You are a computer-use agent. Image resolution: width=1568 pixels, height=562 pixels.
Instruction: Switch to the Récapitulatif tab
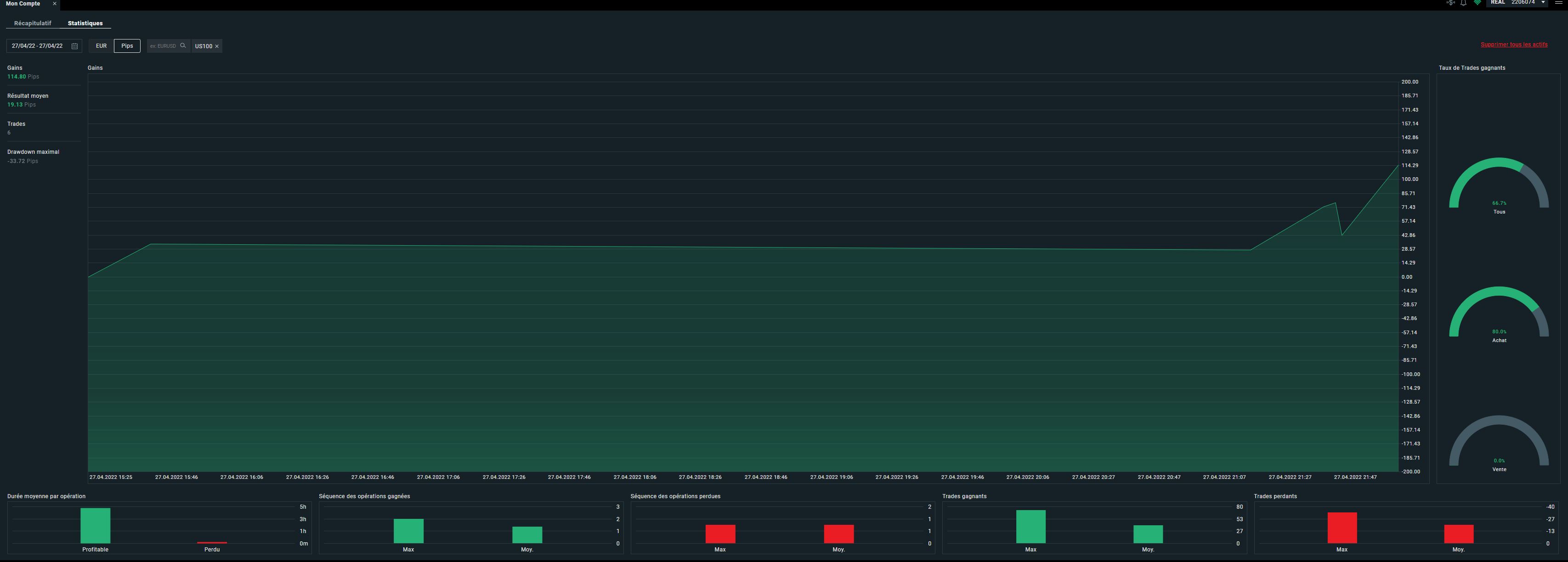(x=33, y=23)
